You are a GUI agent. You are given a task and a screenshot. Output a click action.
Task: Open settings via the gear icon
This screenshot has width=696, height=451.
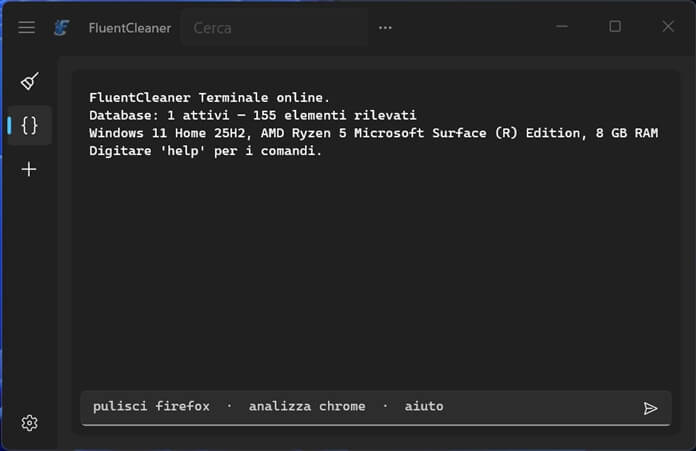click(29, 423)
